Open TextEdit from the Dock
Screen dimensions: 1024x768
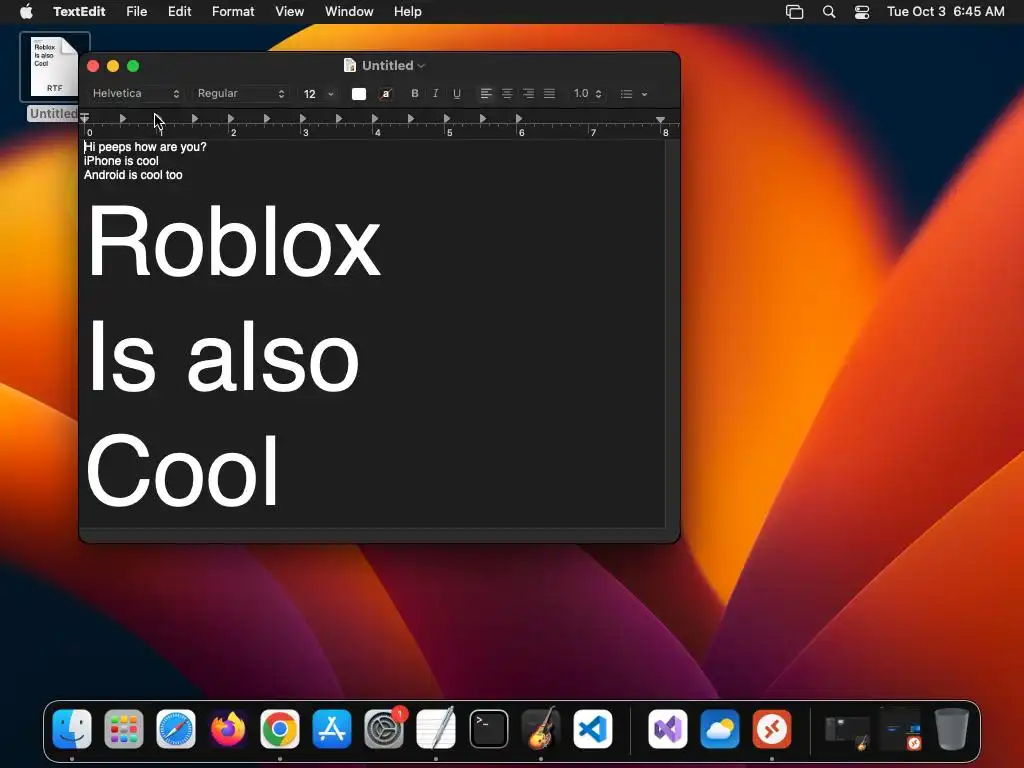tap(436, 729)
